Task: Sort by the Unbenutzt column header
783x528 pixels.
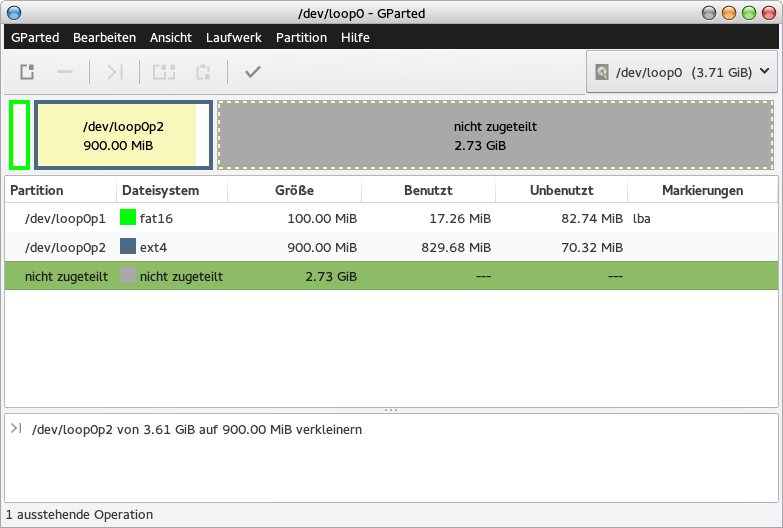Action: tap(561, 190)
